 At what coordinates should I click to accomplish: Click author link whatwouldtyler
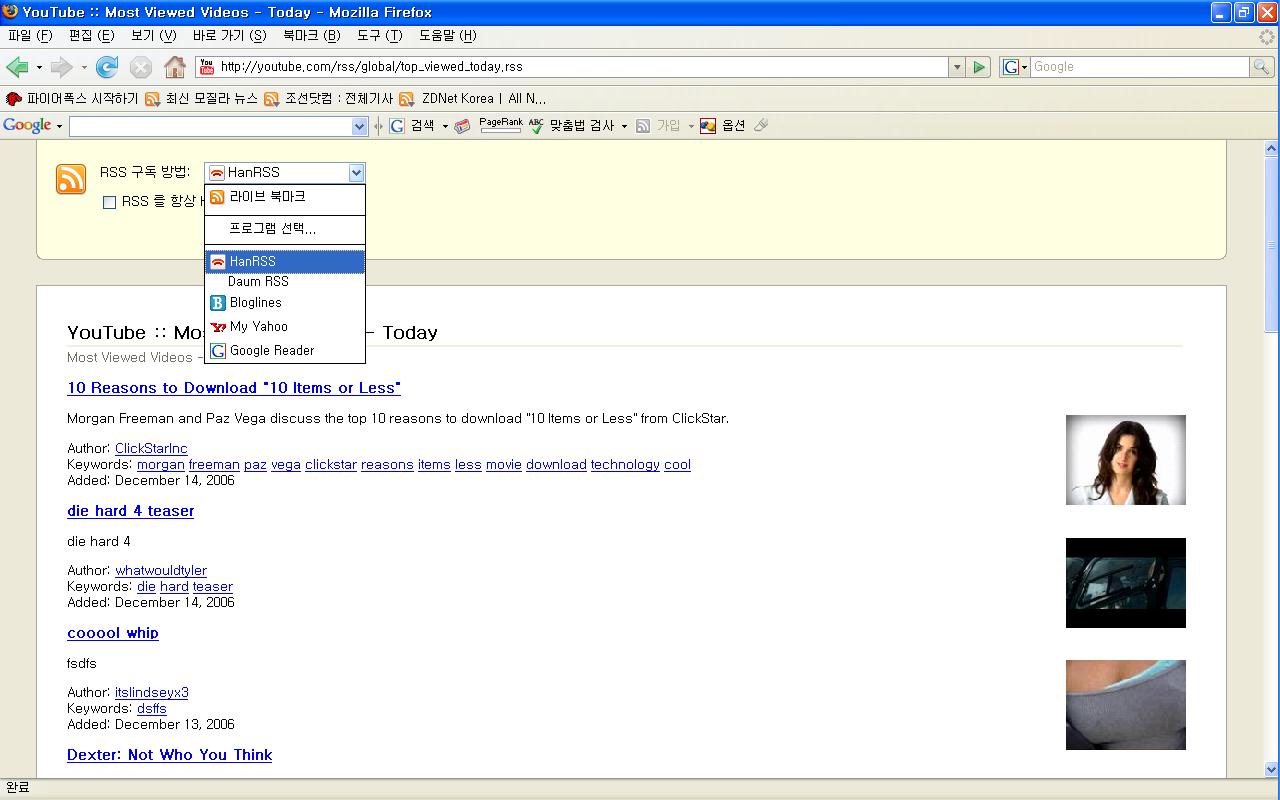point(161,571)
